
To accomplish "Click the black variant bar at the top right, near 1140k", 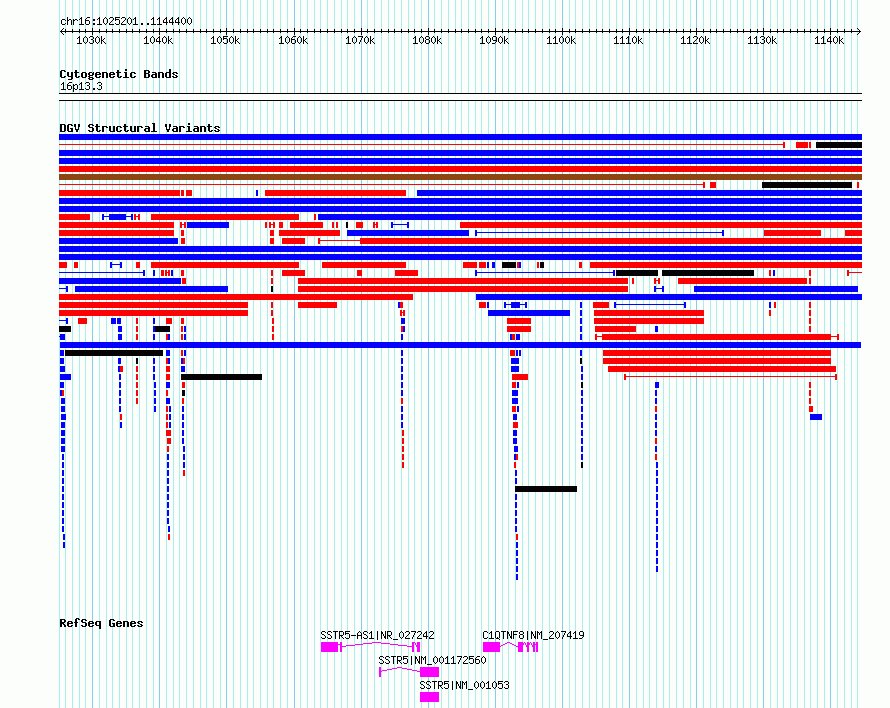I will tap(839, 145).
